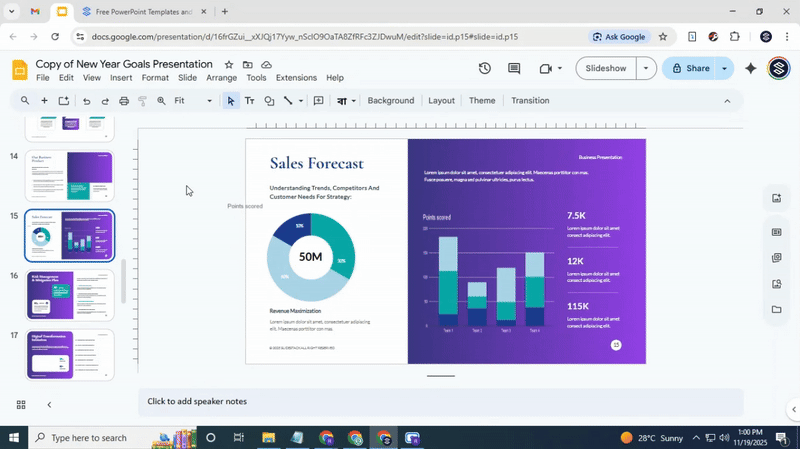Collapse the filmstrip panel arrow
Viewport: 800px width, 449px height.
click(x=49, y=405)
